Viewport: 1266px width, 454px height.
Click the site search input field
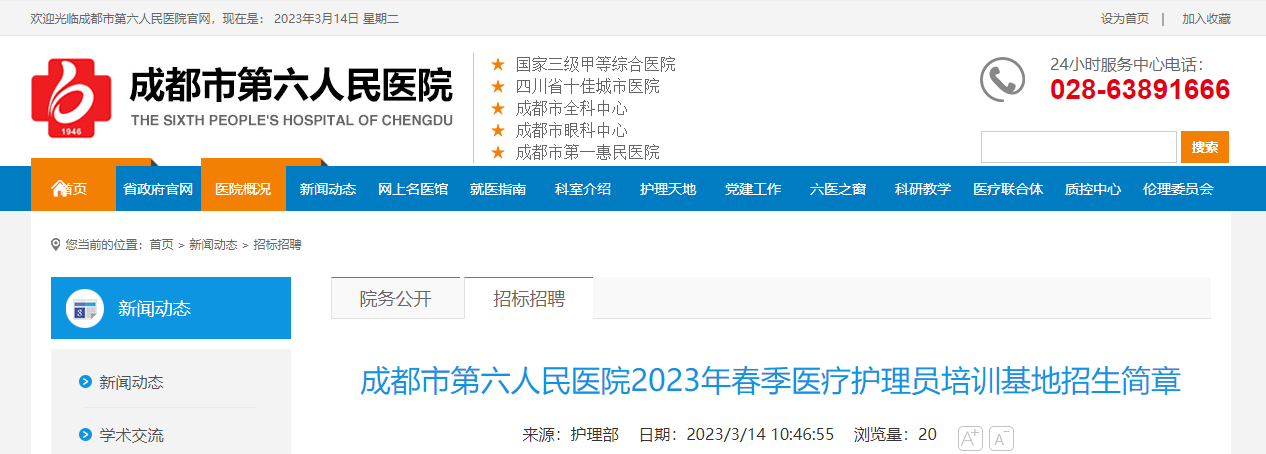point(1079,147)
